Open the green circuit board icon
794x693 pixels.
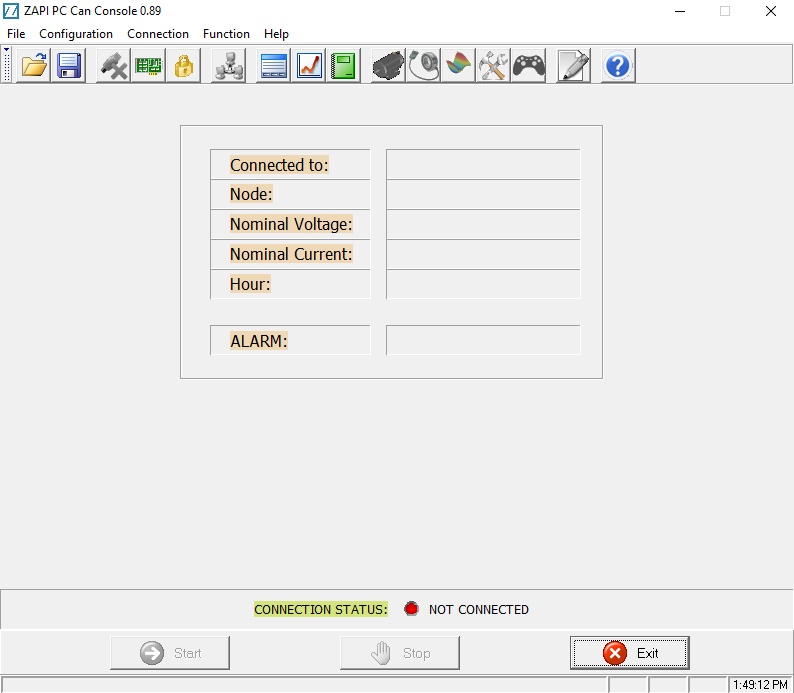click(x=148, y=65)
